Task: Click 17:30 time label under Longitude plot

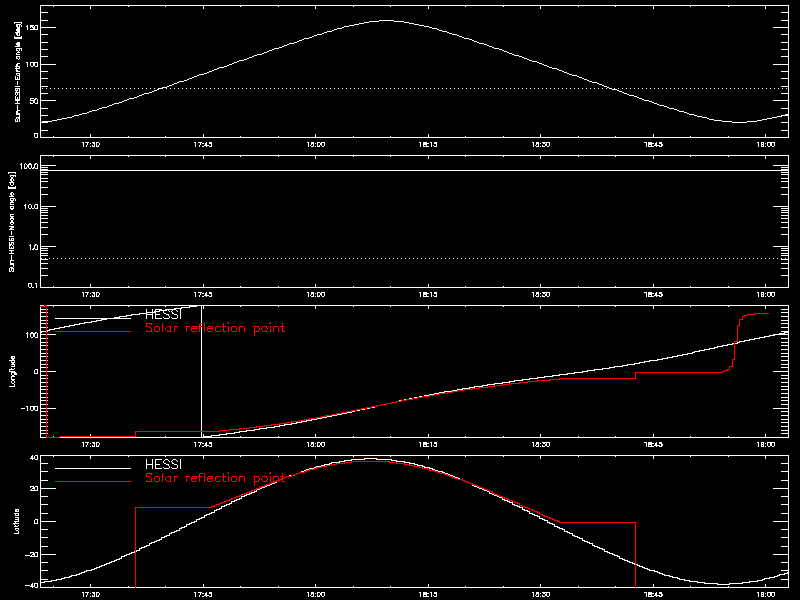Action: 90,445
